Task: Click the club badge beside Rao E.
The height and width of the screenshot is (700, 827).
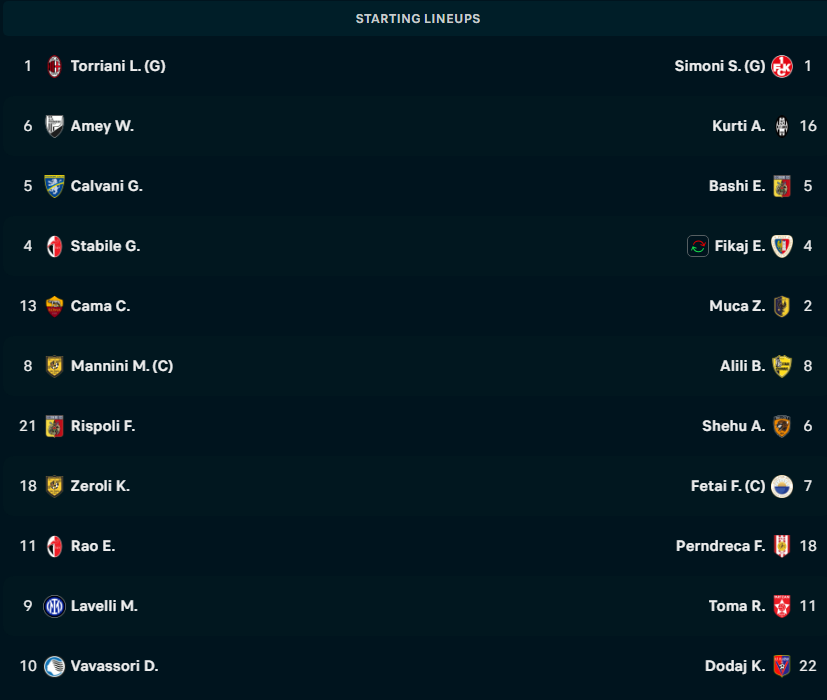Action: 54,546
